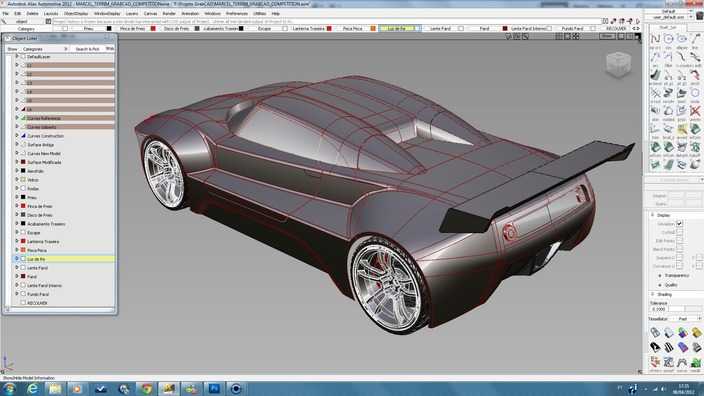Select the ellipse curve tool in shelf

[682, 40]
